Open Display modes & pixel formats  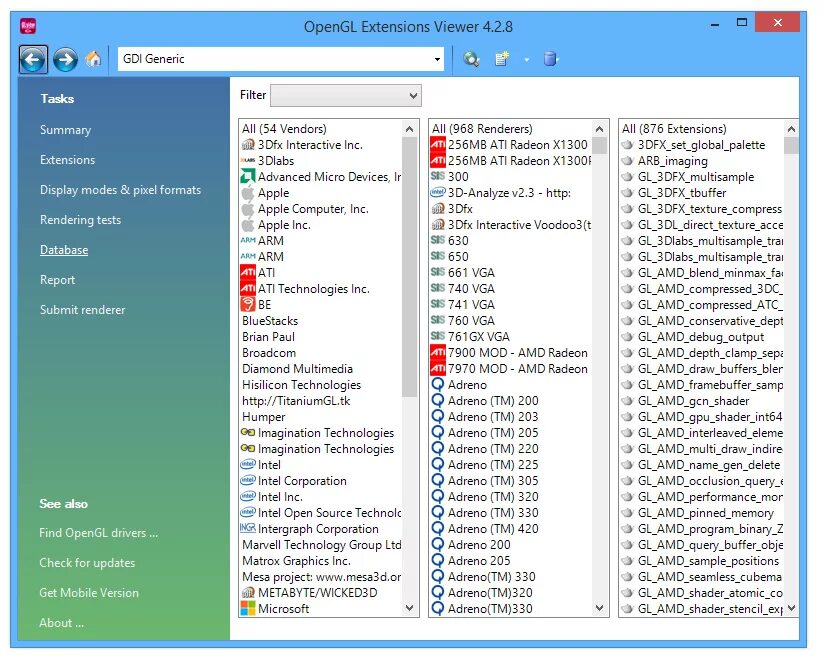(120, 190)
